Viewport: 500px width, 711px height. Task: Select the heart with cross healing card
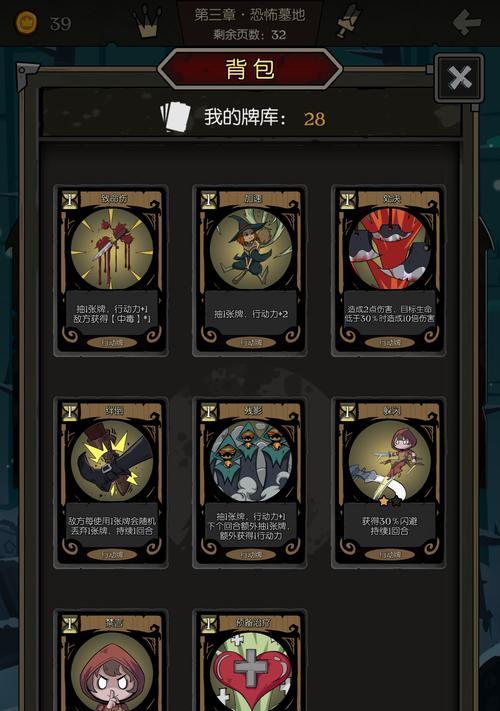pos(250,660)
